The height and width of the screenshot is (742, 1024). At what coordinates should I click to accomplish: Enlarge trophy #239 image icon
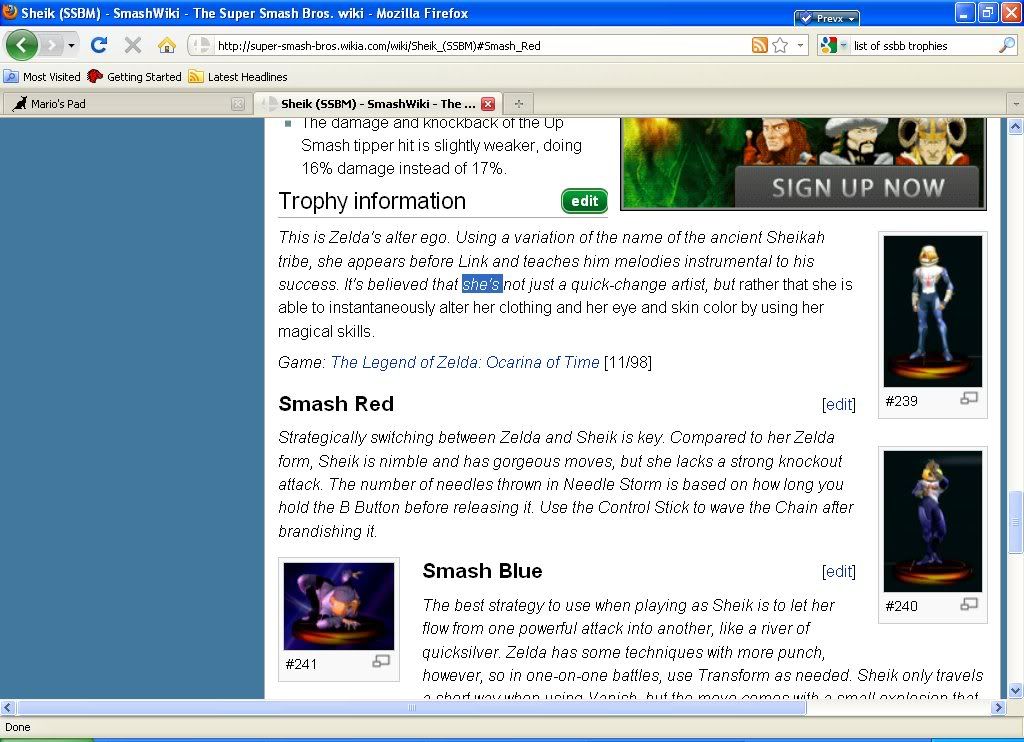969,398
